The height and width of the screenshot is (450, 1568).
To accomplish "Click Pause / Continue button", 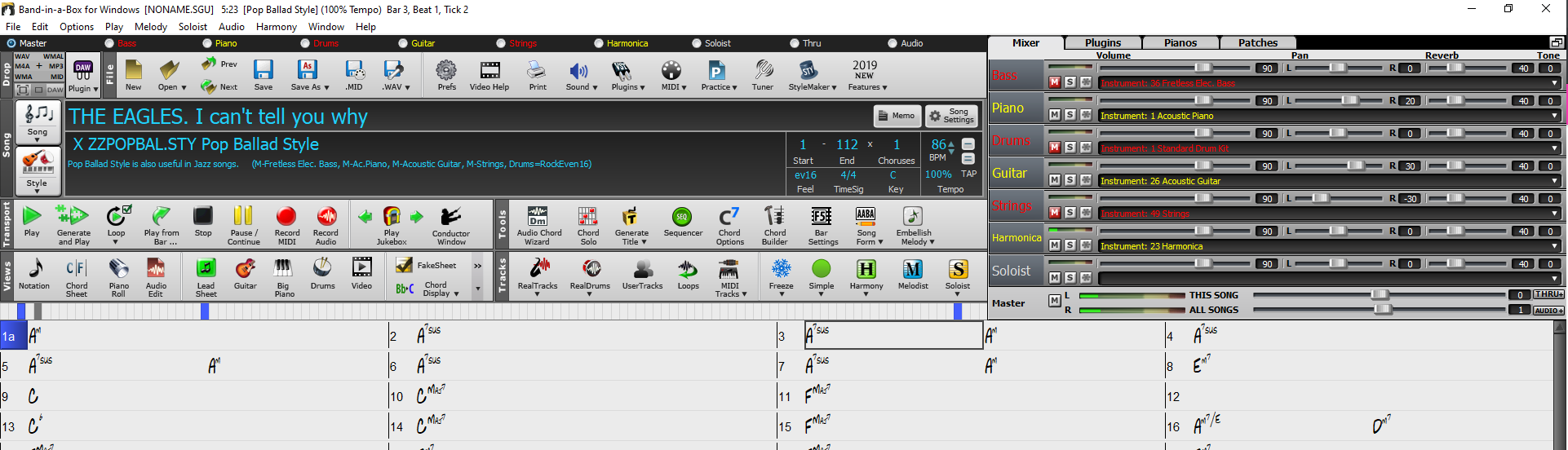I will [x=243, y=224].
